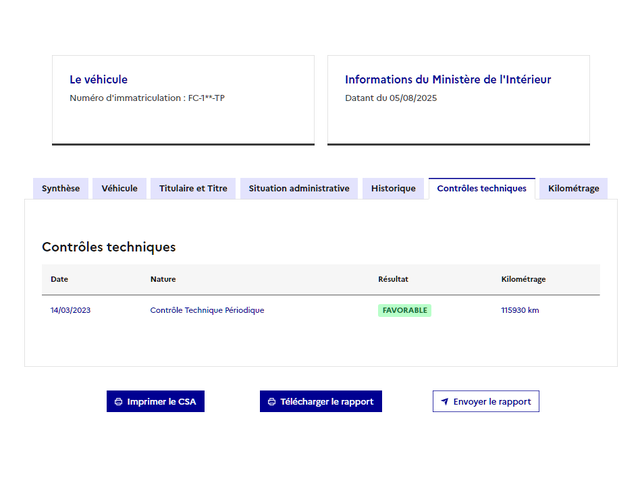
Task: Click the Résultat column header
Action: [x=393, y=279]
